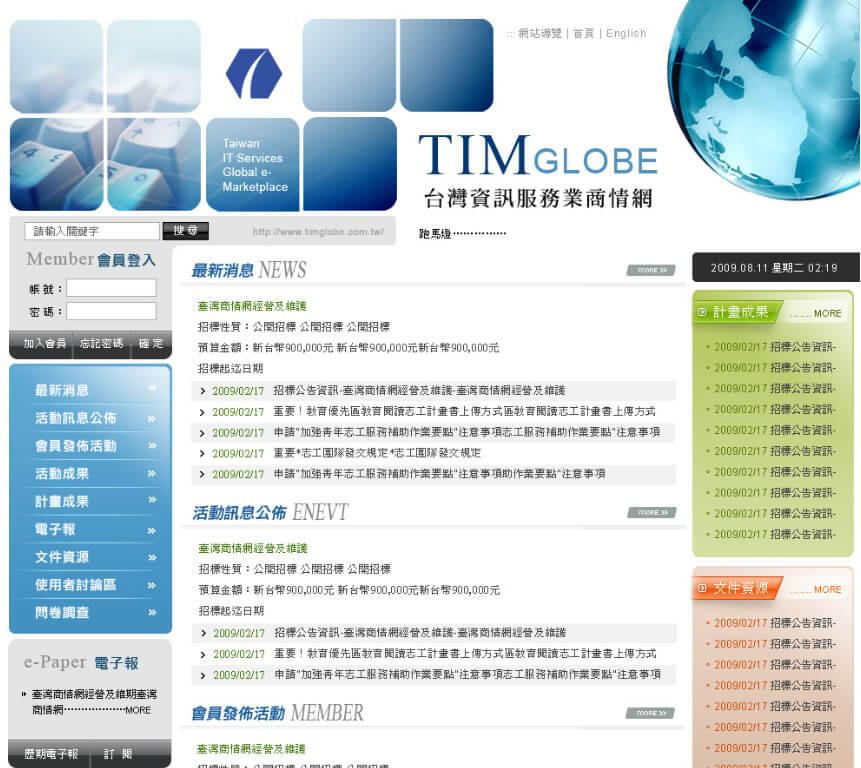Open the e-Paper MORE link

click(138, 710)
